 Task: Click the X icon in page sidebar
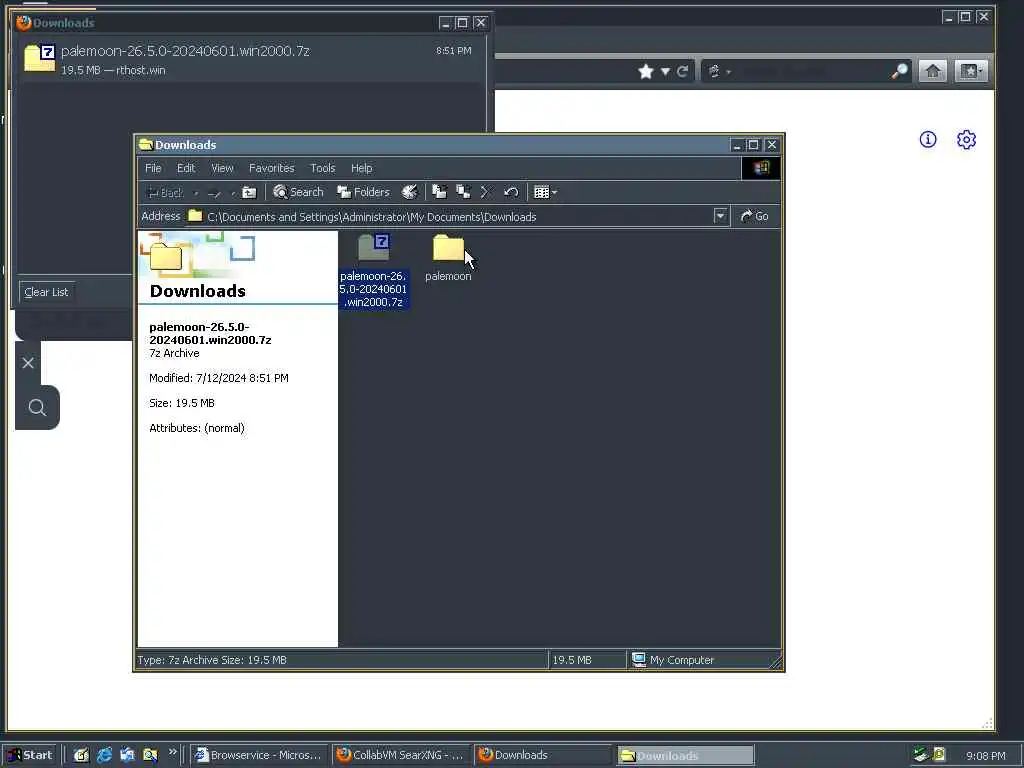pos(27,362)
